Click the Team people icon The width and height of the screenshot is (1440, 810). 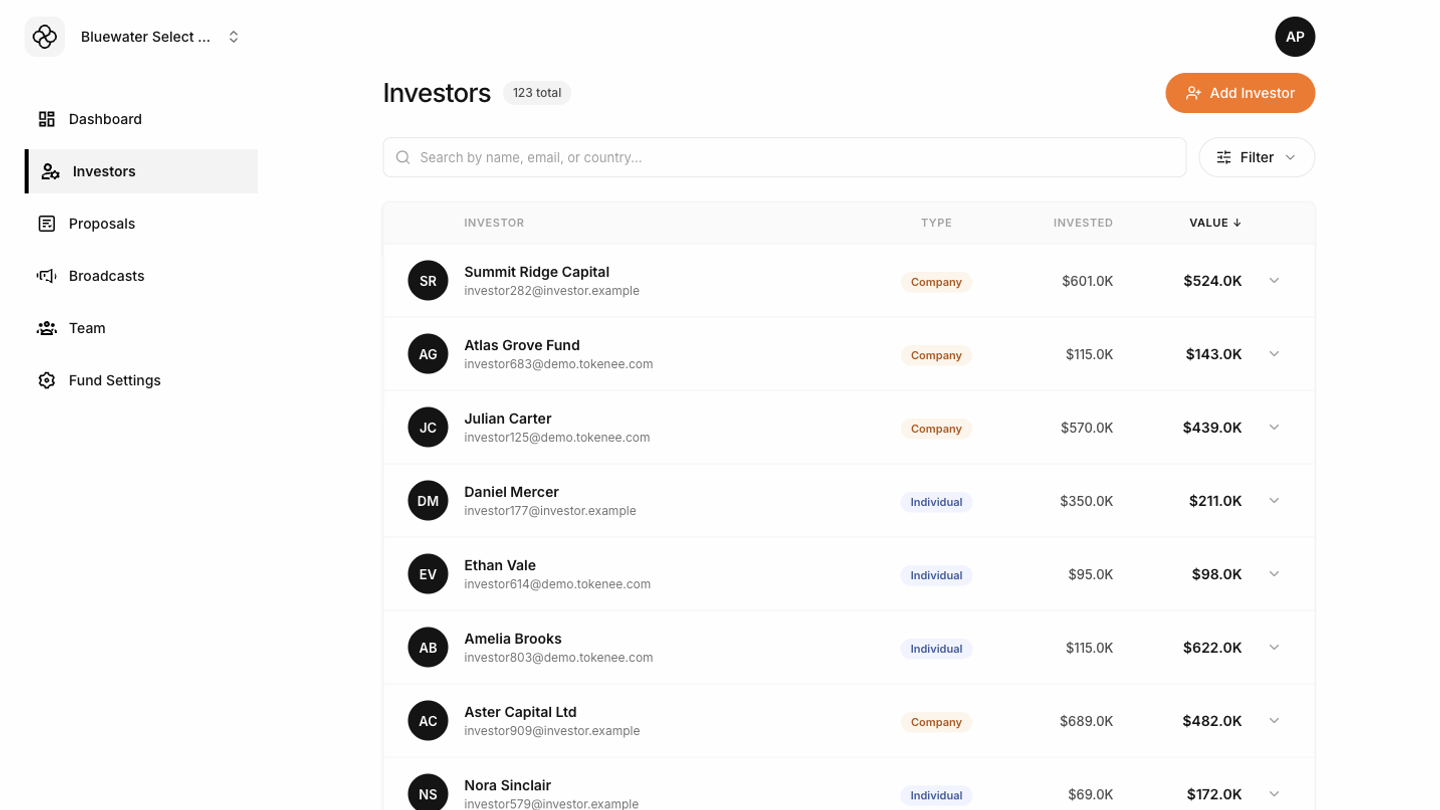[47, 328]
